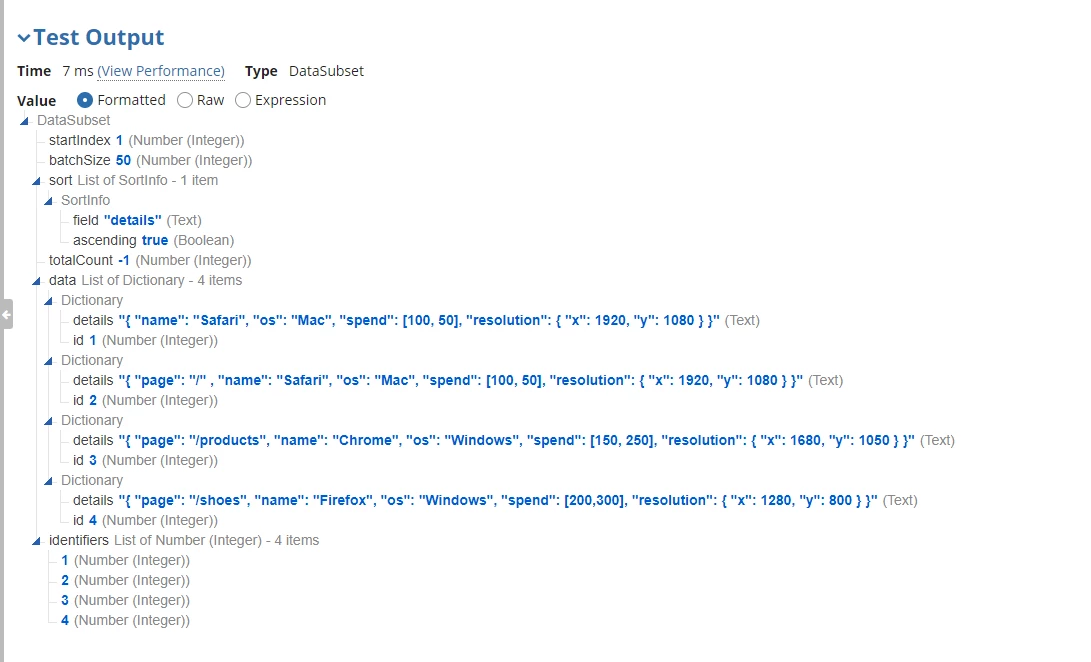The width and height of the screenshot is (1091, 662).
Task: Collapse the sort List of SortInfo node
Action: point(36,181)
